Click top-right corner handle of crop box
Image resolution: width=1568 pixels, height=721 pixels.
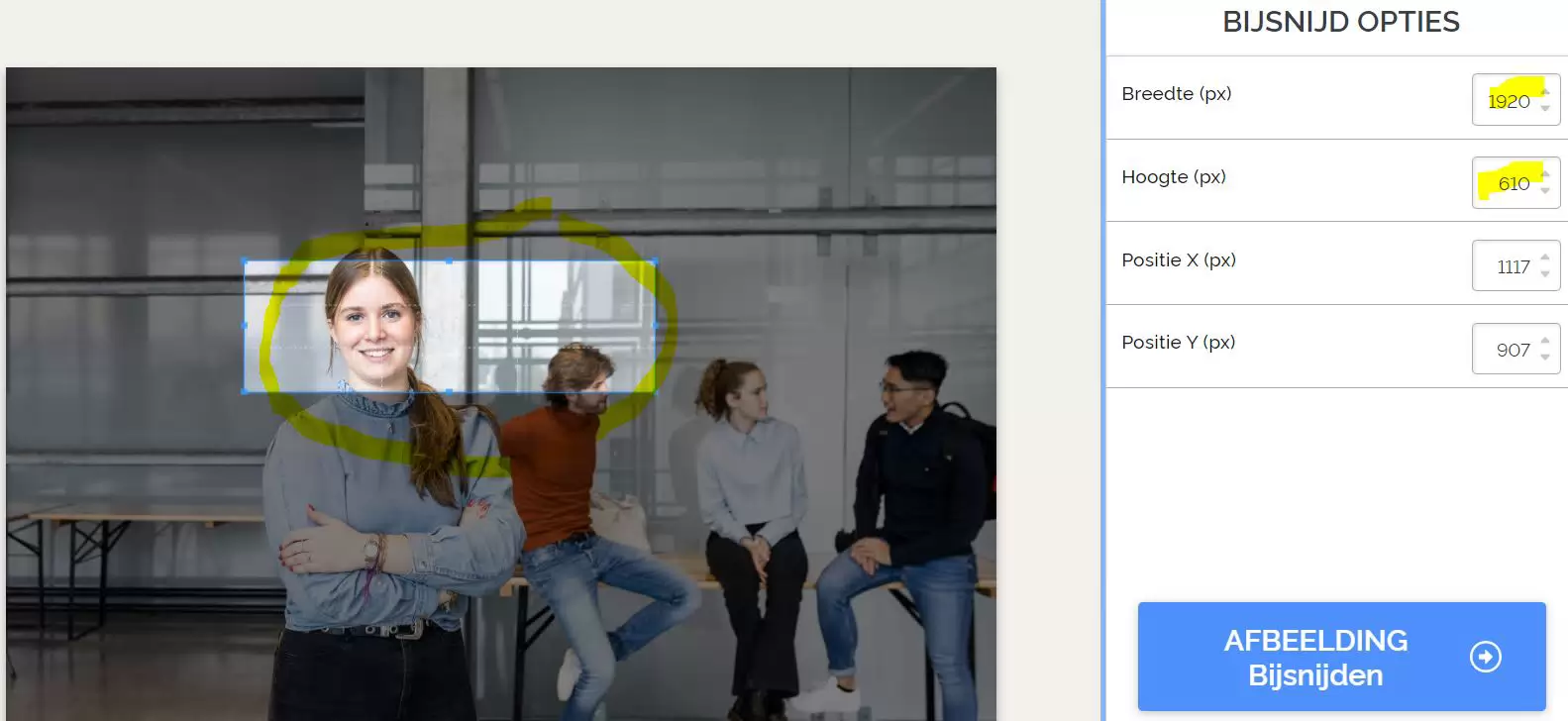tap(655, 261)
